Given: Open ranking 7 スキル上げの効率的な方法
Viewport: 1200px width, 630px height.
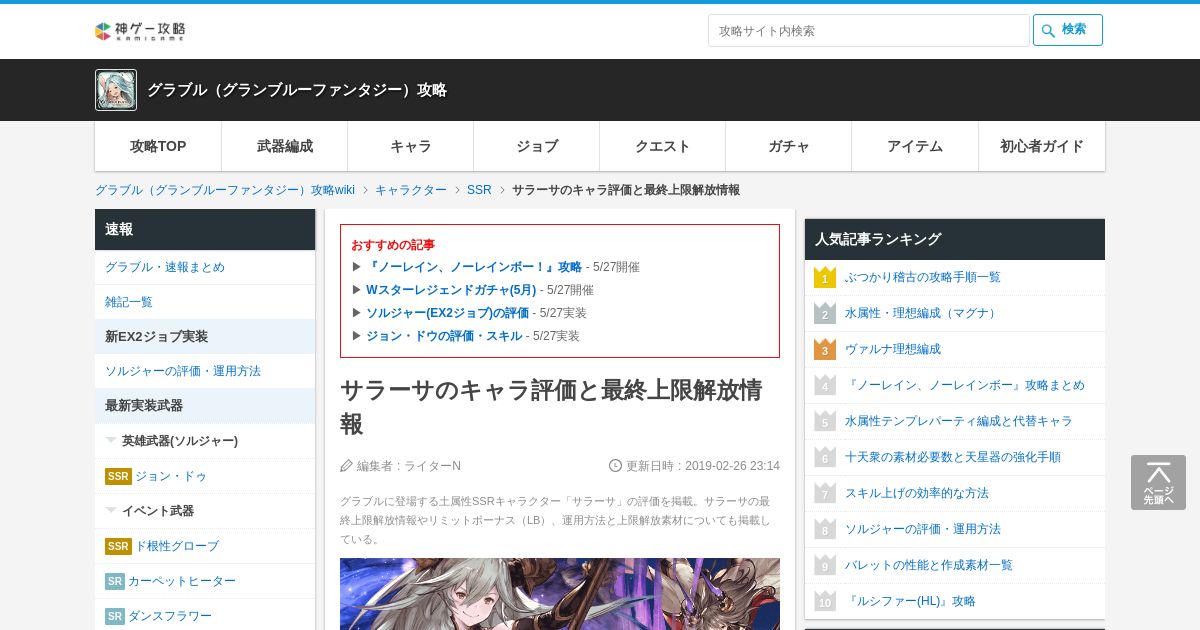Looking at the screenshot, I should click(917, 493).
